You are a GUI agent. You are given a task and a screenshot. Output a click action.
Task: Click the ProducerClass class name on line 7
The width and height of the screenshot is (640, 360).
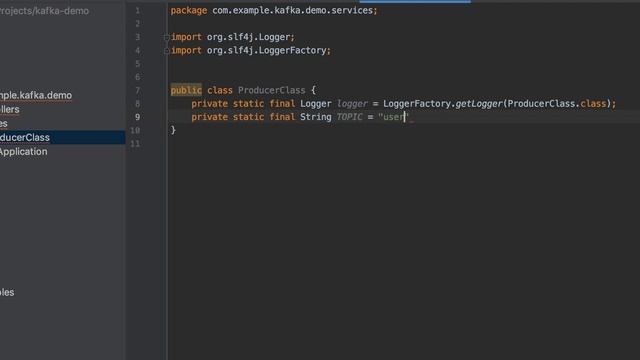pos(272,90)
